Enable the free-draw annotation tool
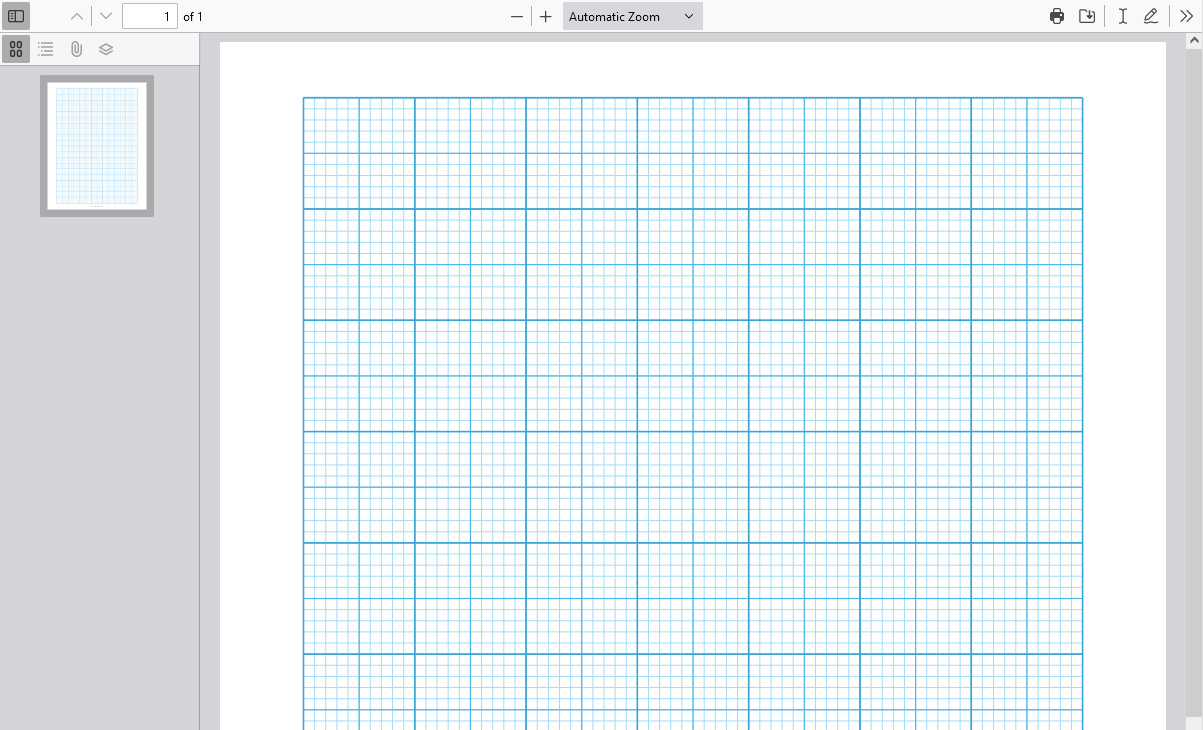 point(1150,16)
